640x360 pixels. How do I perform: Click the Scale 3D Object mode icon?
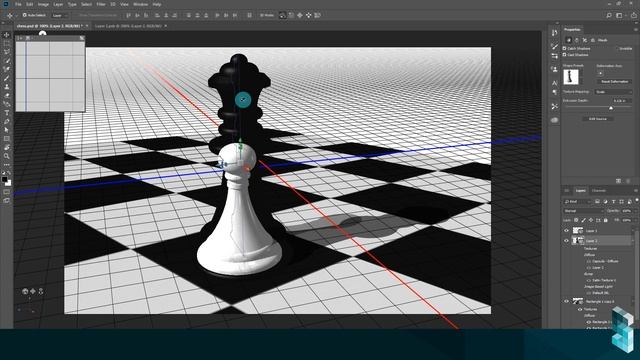[318, 15]
